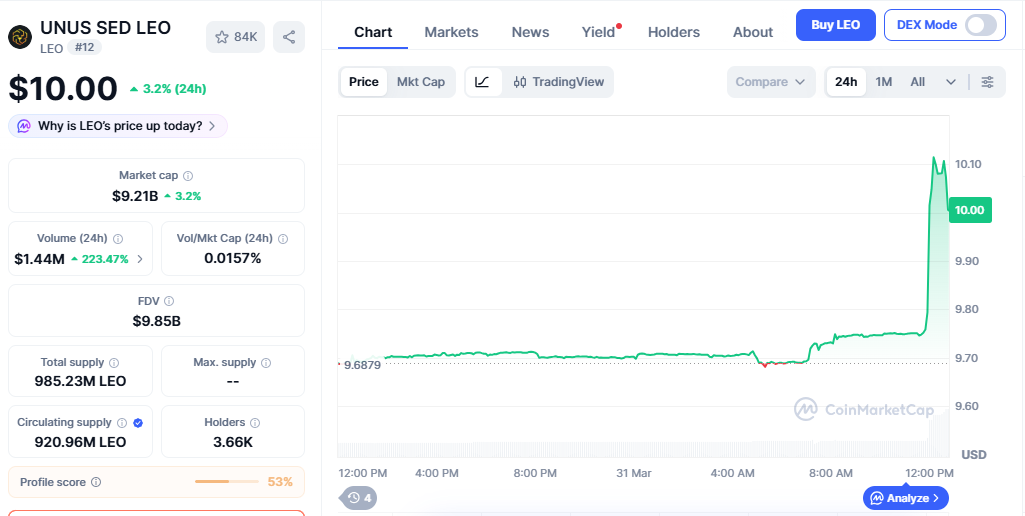Switch to TradingView chart mode

coord(559,82)
